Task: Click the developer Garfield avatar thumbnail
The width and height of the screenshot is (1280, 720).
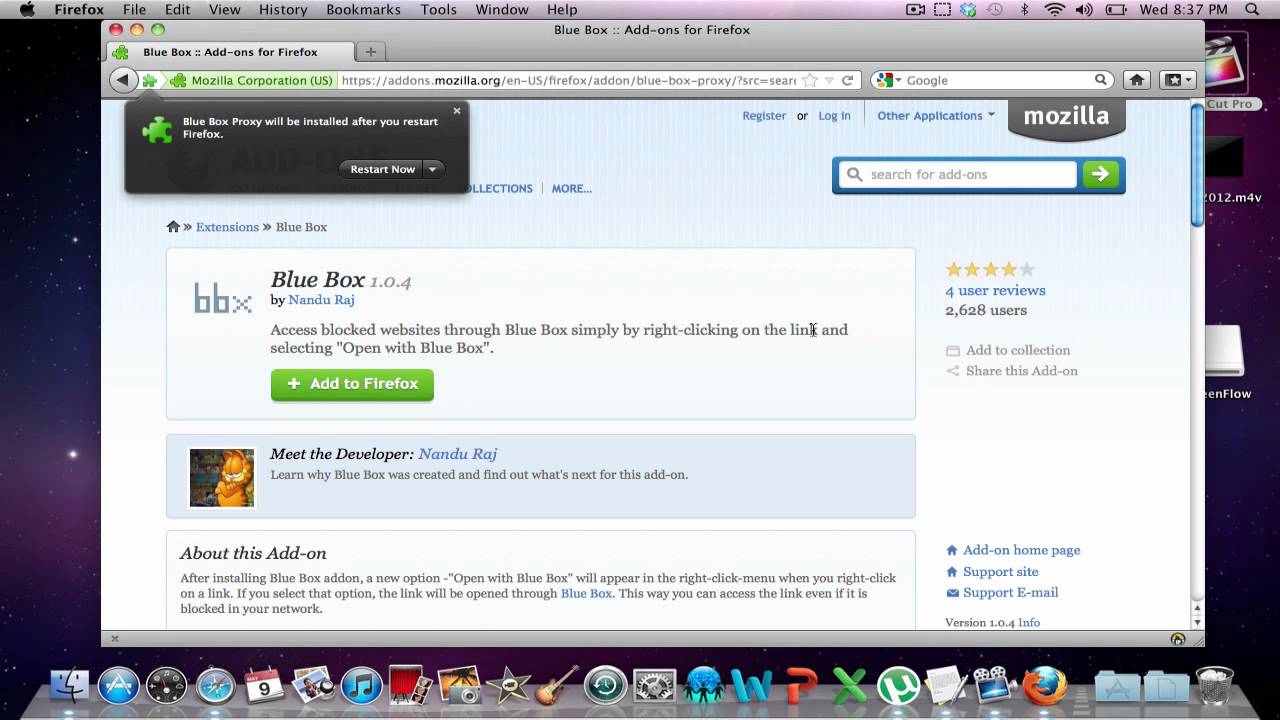Action: [x=222, y=477]
